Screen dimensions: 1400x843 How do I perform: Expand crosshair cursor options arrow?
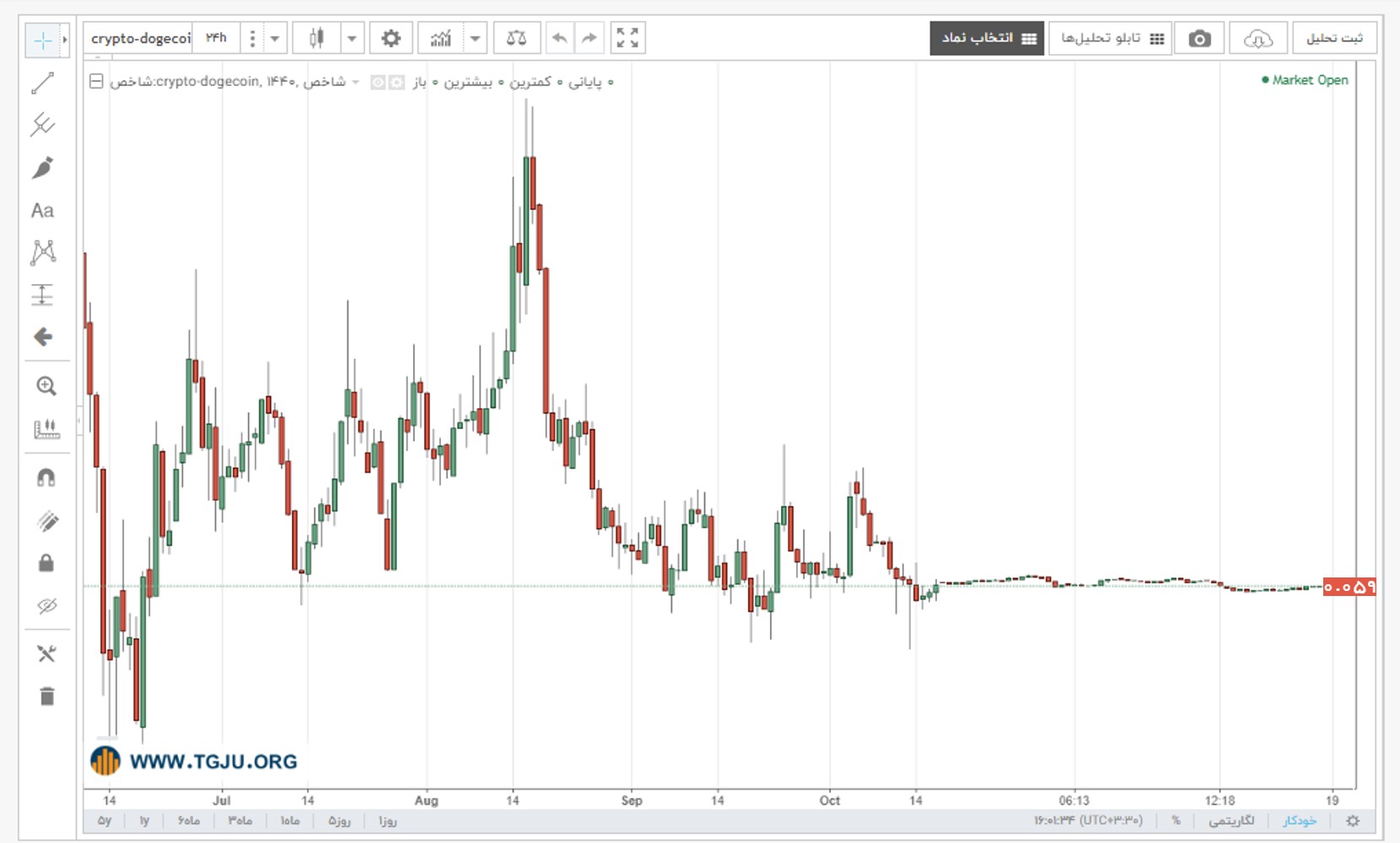(x=64, y=40)
